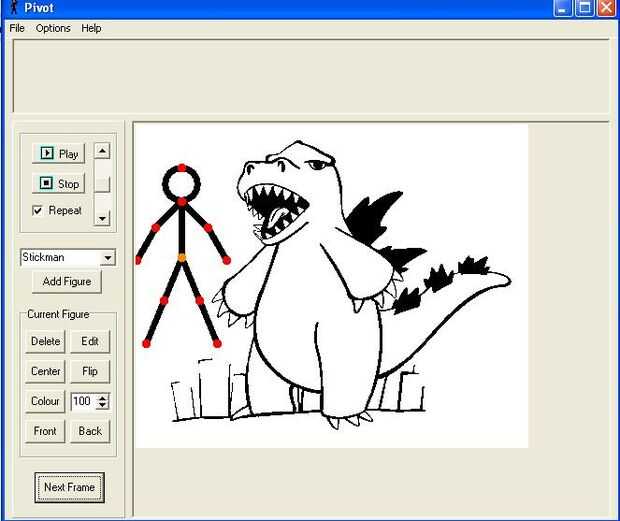
Task: Open the Stickman figure dropdown
Action: (108, 258)
